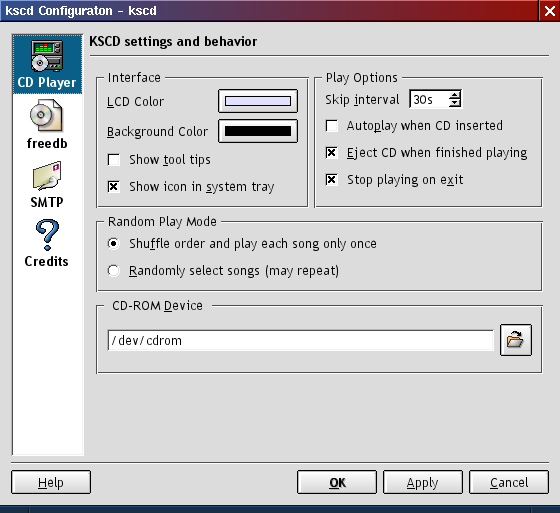This screenshot has height=513, width=560.
Task: Click the Apply button
Action: coord(422,482)
